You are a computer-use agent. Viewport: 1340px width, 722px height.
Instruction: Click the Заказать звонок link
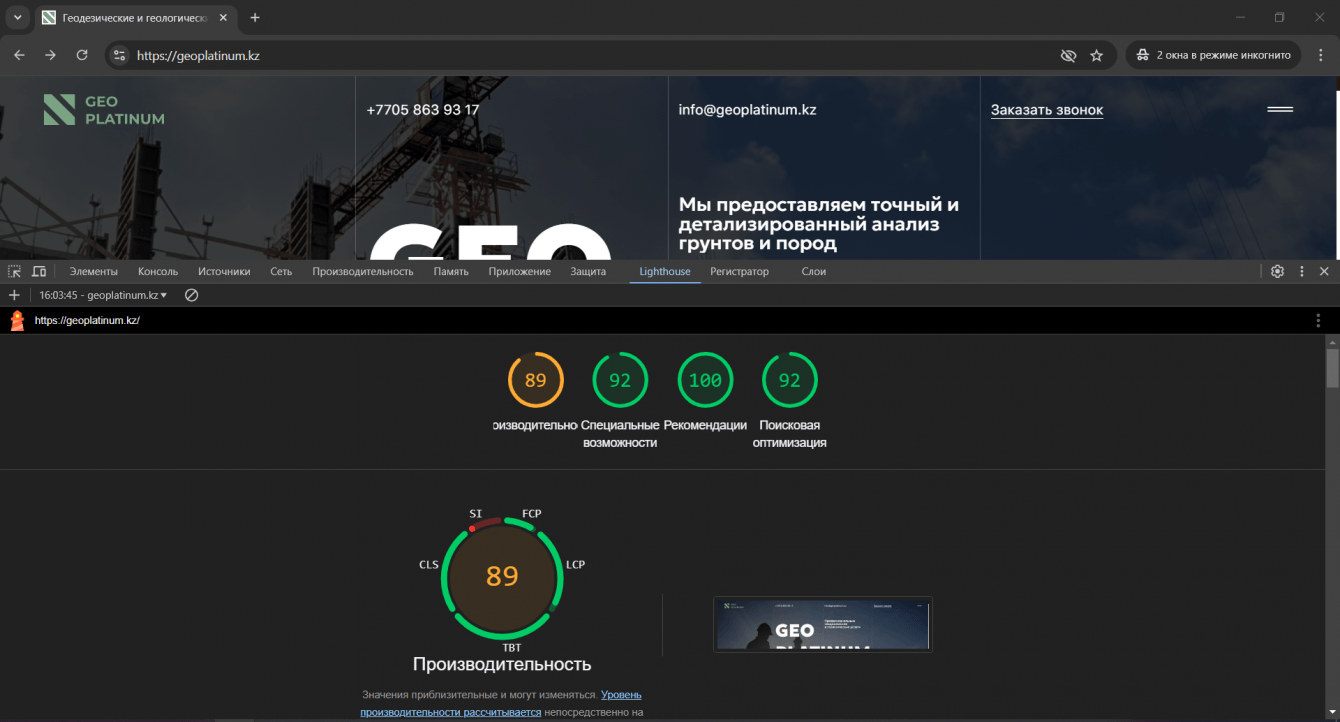[1047, 110]
